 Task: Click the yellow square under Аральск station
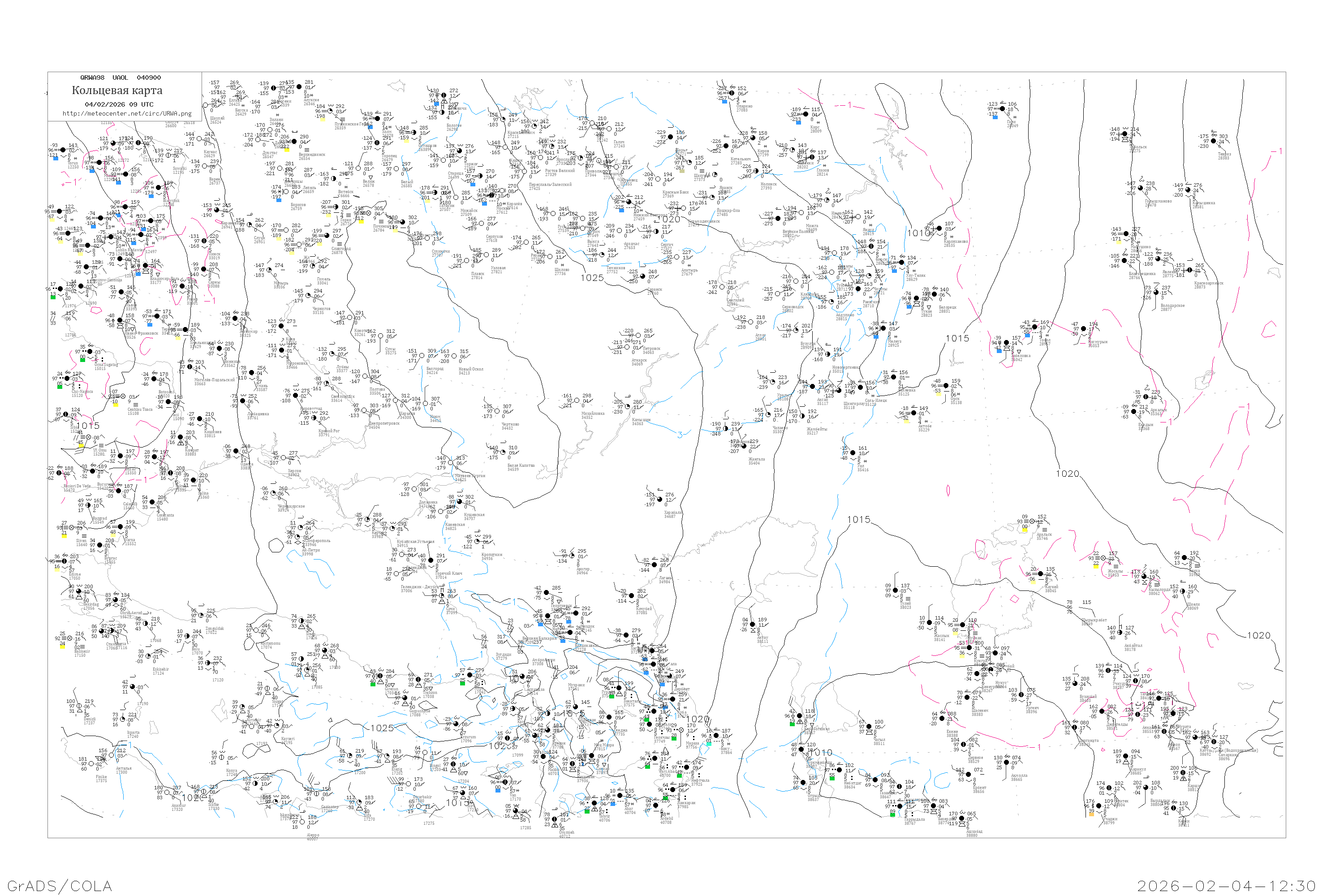click(x=1025, y=530)
